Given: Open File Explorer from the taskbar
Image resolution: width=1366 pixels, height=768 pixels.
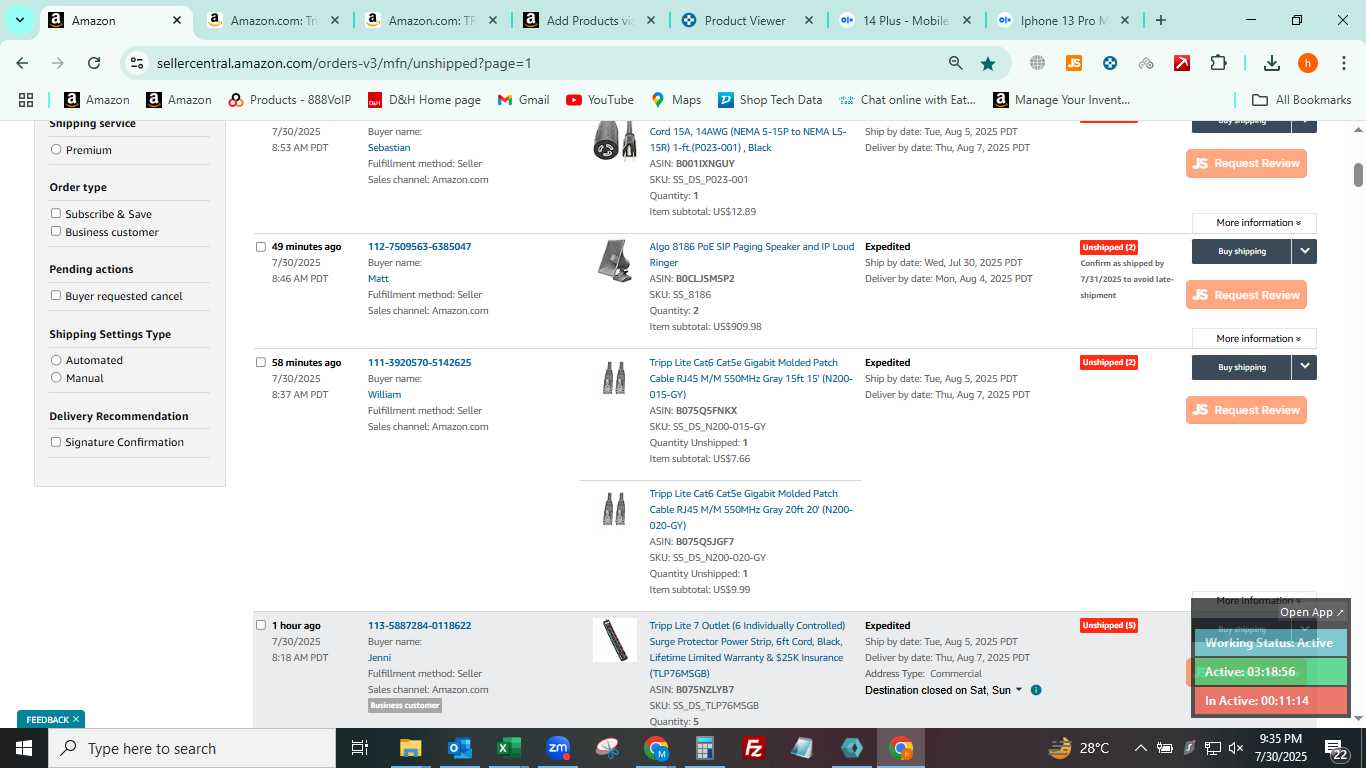Looking at the screenshot, I should (410, 748).
